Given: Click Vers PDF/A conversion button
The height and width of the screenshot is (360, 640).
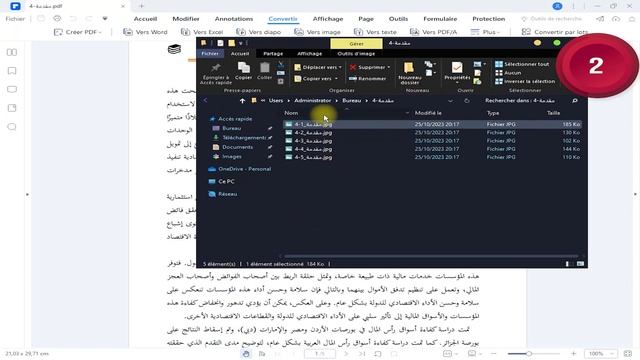Looking at the screenshot, I should [433, 32].
